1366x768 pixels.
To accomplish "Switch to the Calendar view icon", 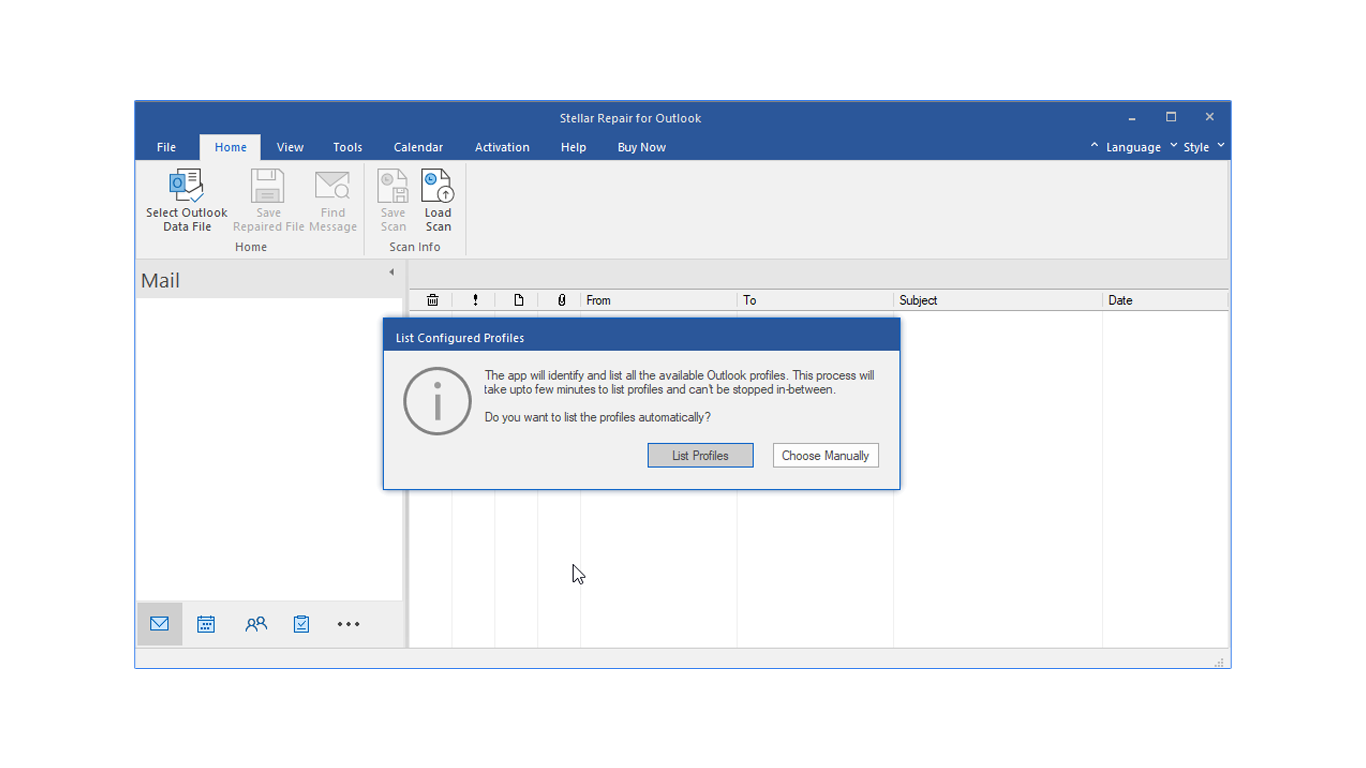I will [206, 624].
